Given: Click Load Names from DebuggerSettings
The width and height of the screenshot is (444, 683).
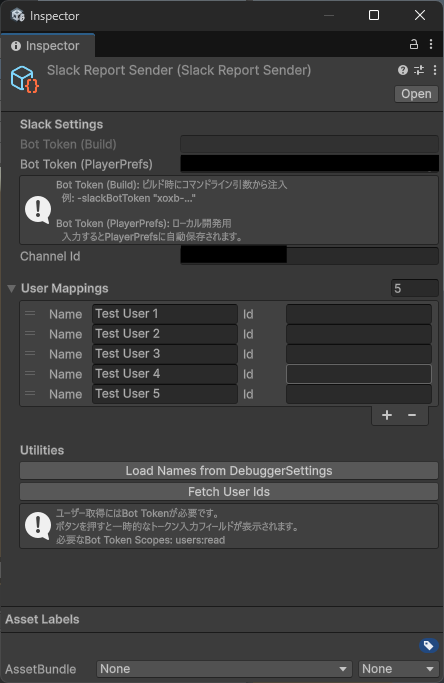Looking at the screenshot, I should tap(229, 471).
